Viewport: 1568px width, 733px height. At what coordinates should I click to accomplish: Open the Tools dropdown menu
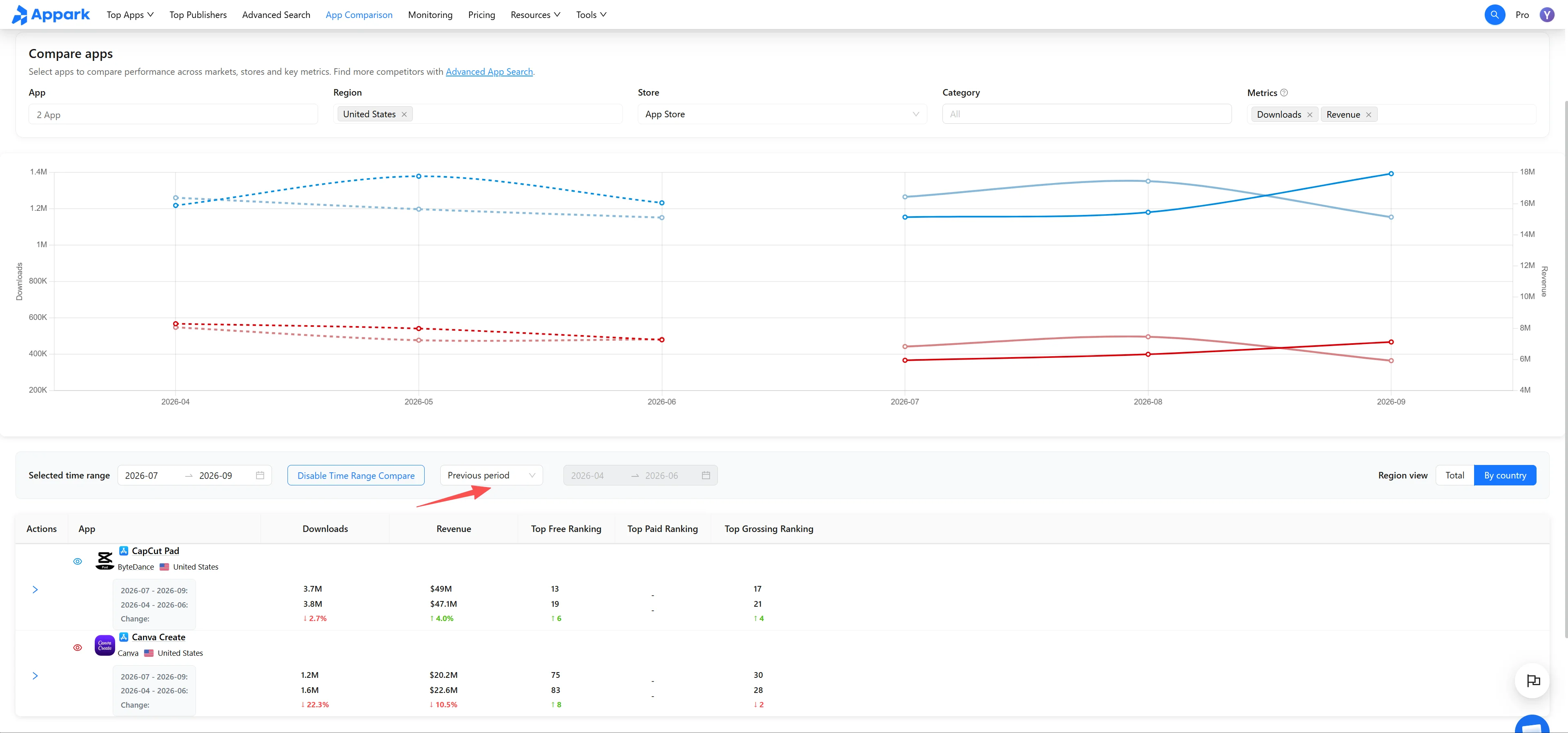[x=591, y=15]
